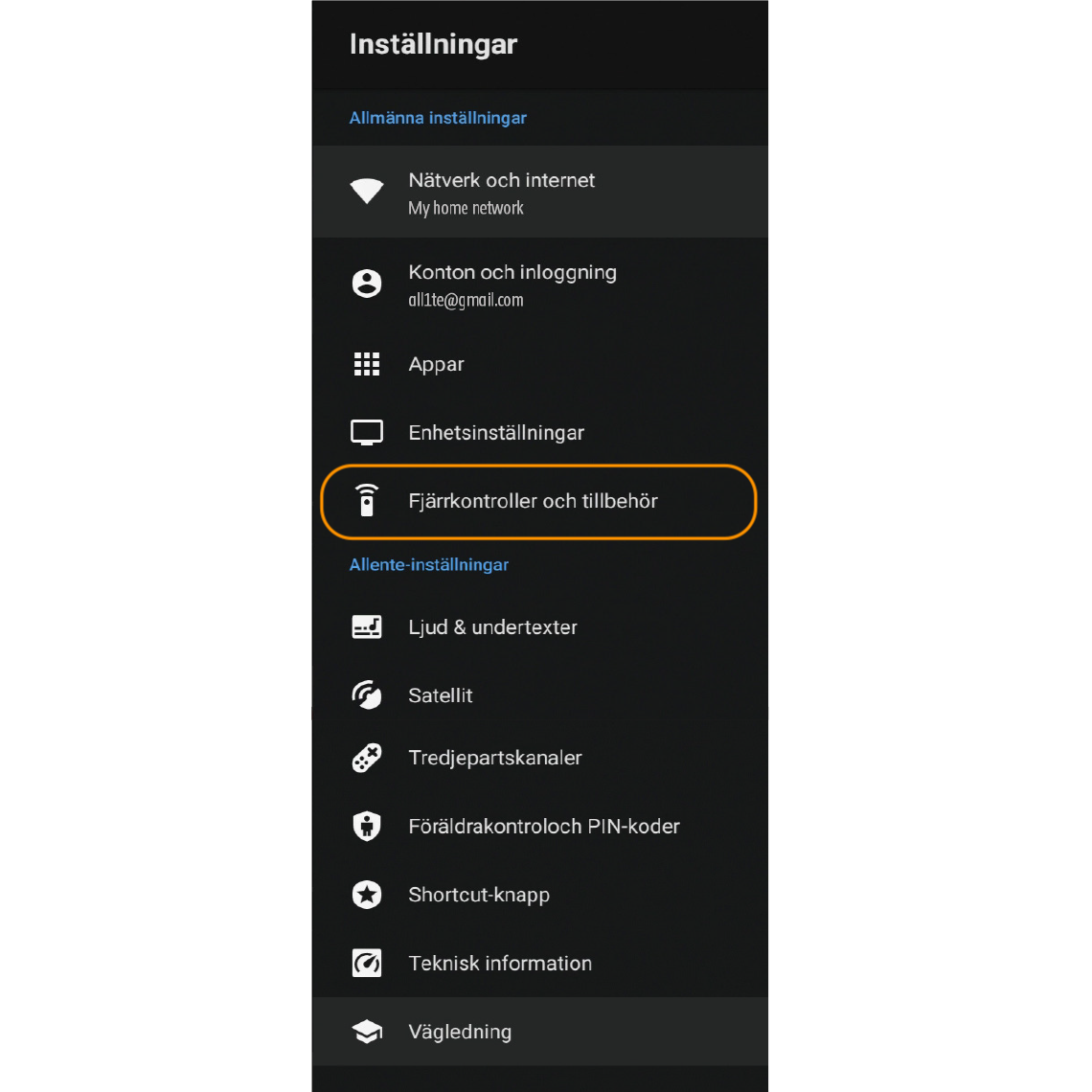Click the satellite dish icon
The width and height of the screenshot is (1092, 1092).
coord(367,695)
